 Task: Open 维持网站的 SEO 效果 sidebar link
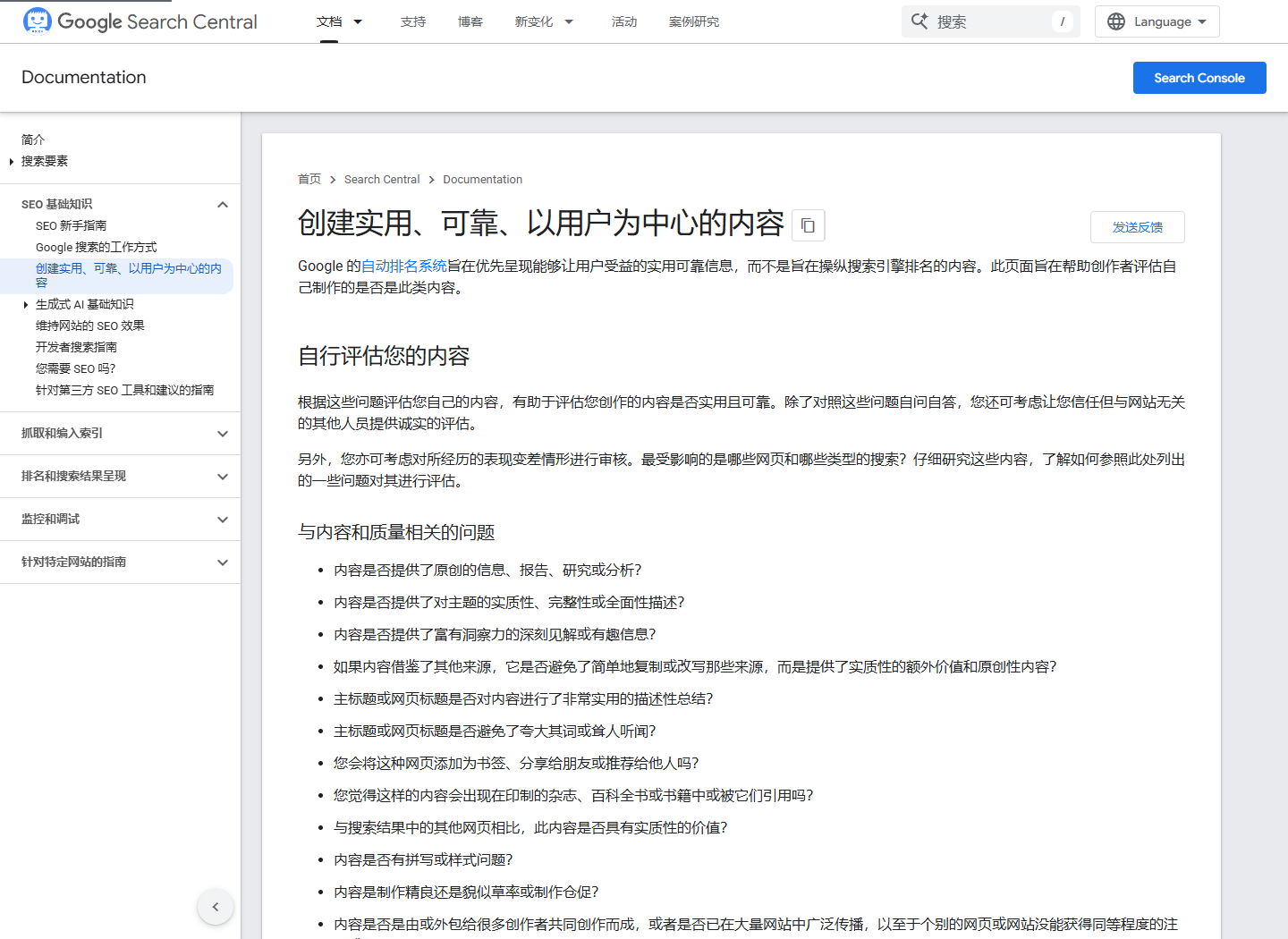[x=90, y=326]
